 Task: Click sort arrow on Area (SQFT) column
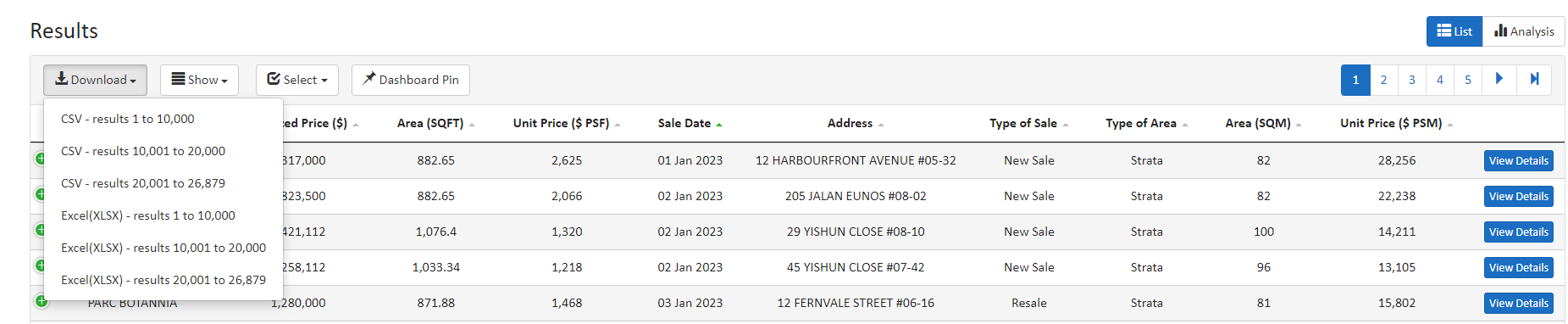pos(472,125)
